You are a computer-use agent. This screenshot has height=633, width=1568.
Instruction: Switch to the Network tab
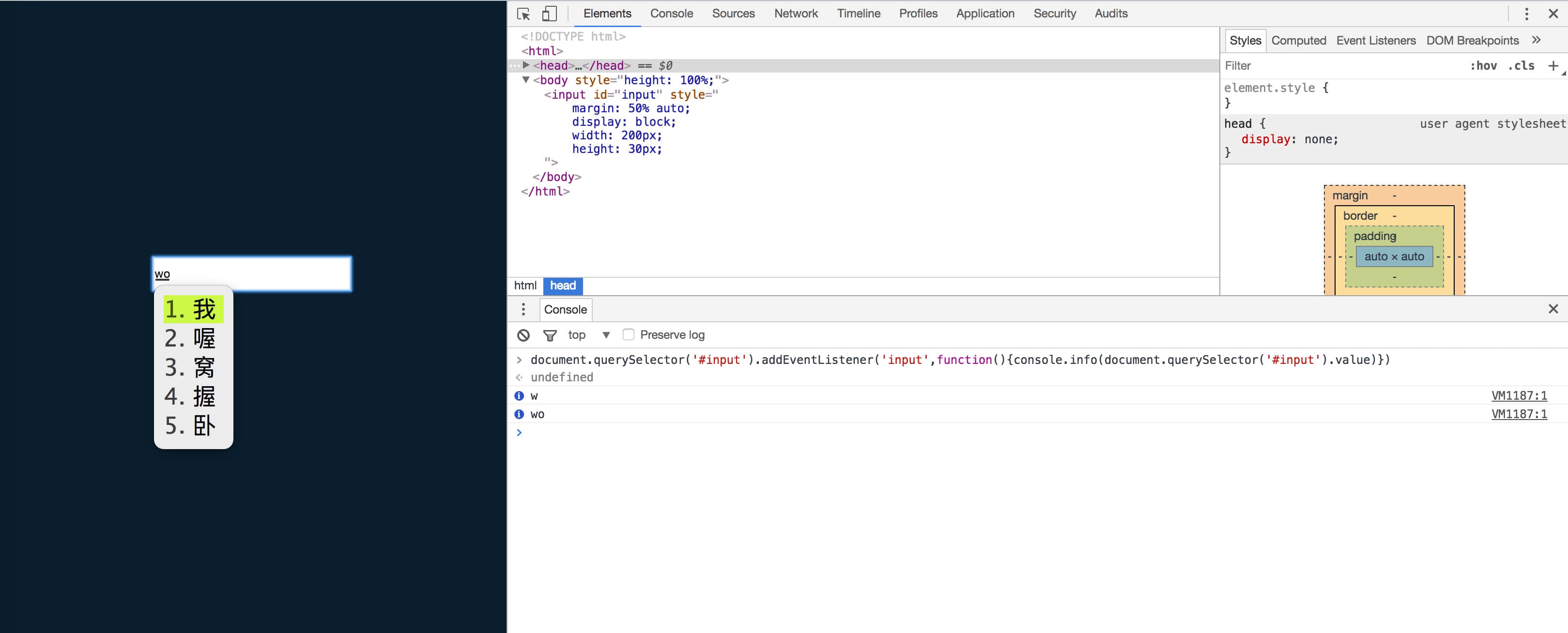[796, 14]
